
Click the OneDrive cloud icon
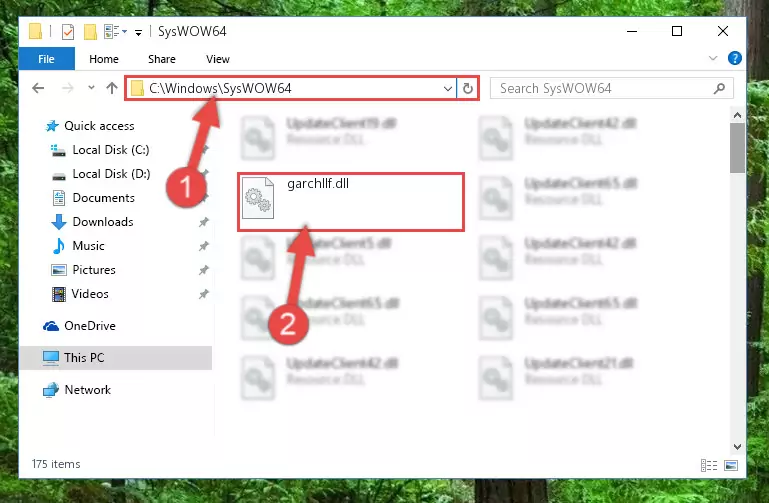pyautogui.click(x=51, y=327)
